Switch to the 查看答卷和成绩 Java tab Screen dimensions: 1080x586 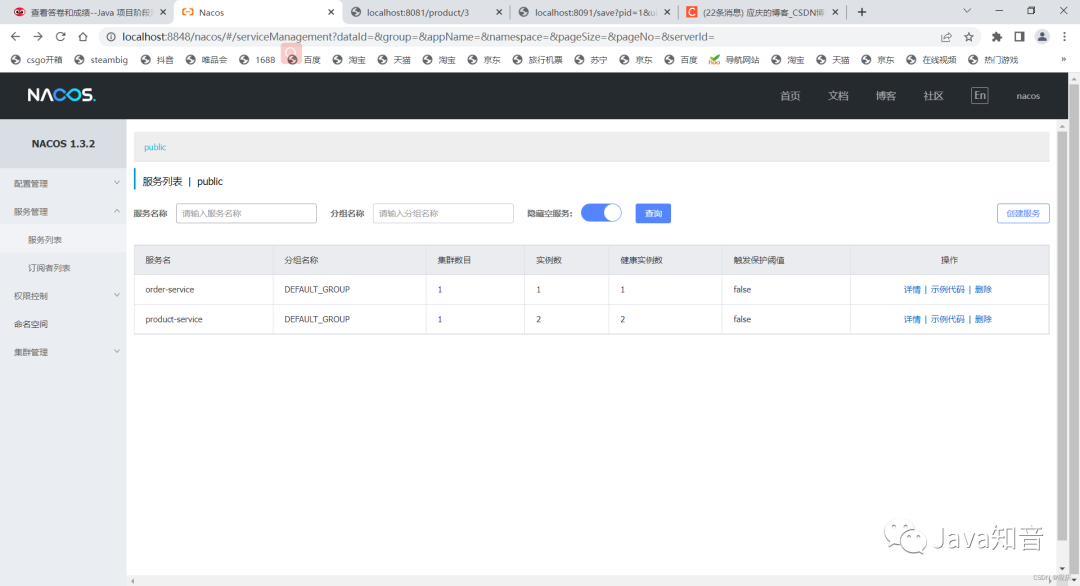pyautogui.click(x=90, y=12)
